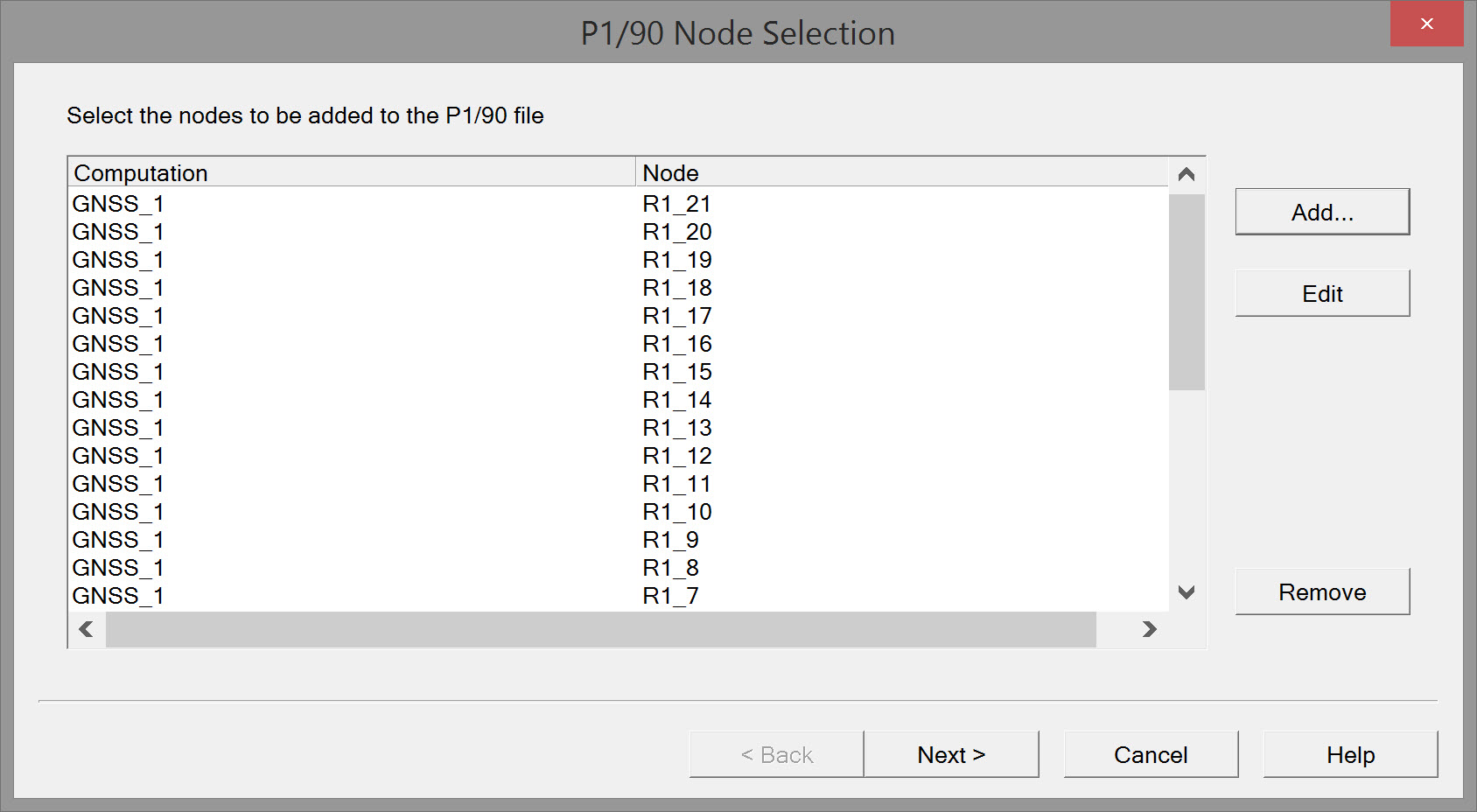
Task: Close the P1/90 Node Selection dialog
Action: pyautogui.click(x=1426, y=24)
